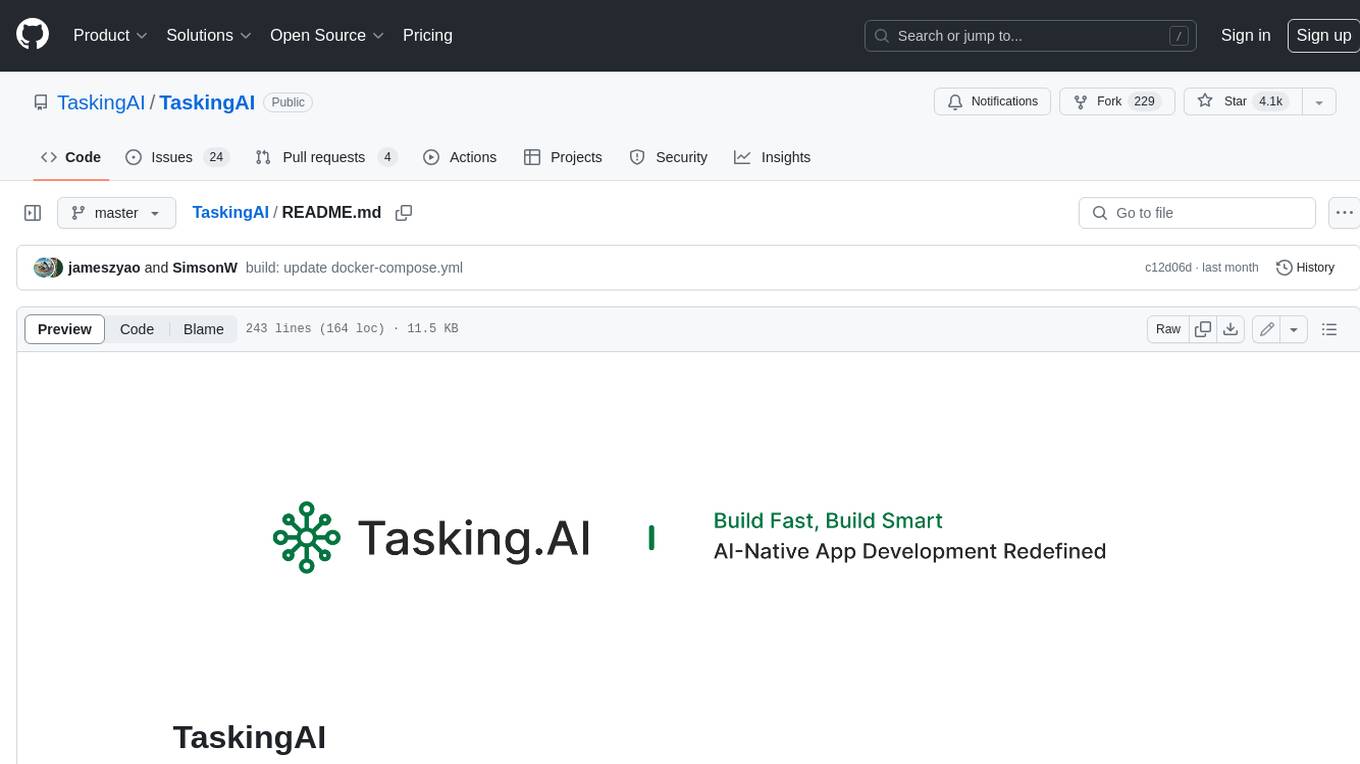Click the Tasking.AI banner image

(x=690, y=537)
